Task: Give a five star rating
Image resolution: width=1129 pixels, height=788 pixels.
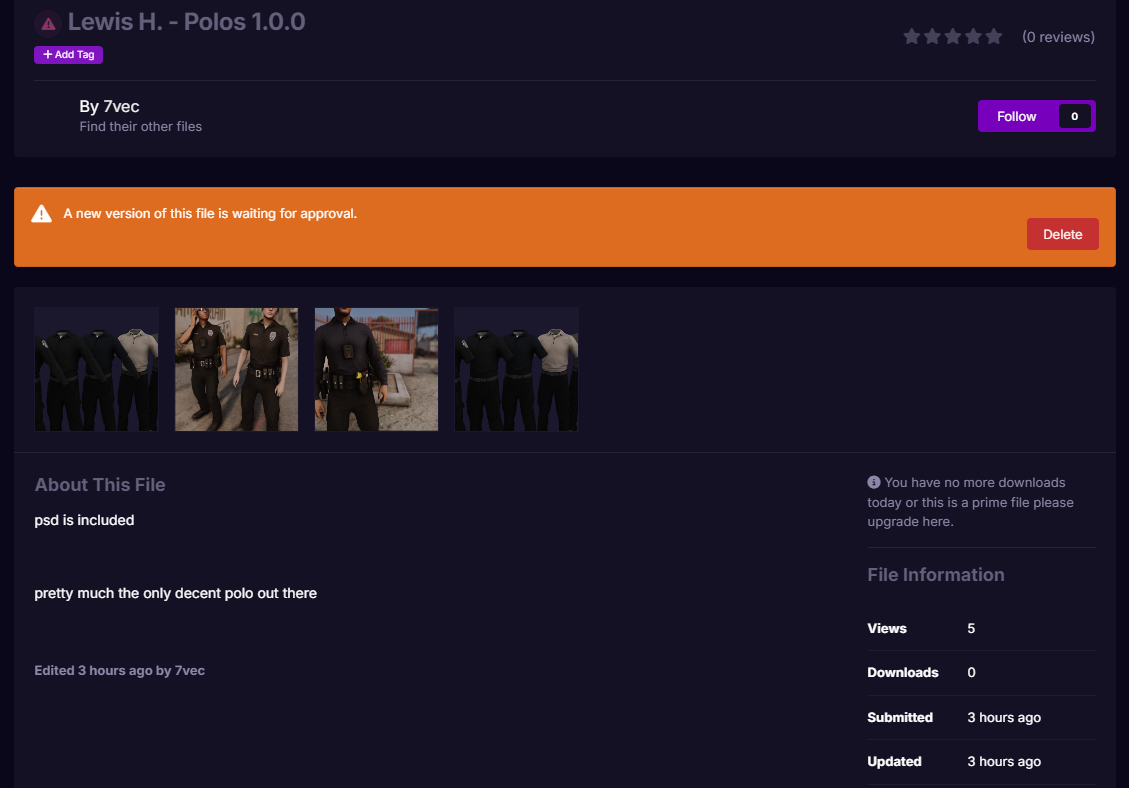Action: [993, 37]
